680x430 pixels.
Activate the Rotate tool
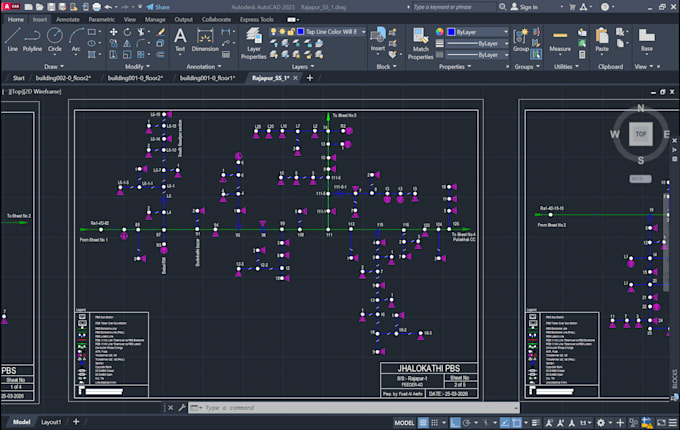click(127, 32)
